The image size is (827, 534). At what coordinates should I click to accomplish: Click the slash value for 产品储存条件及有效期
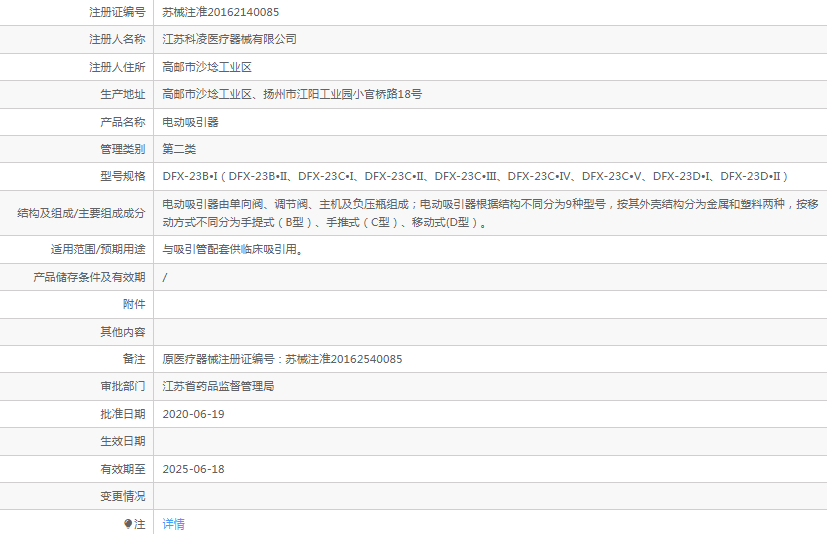pos(165,278)
